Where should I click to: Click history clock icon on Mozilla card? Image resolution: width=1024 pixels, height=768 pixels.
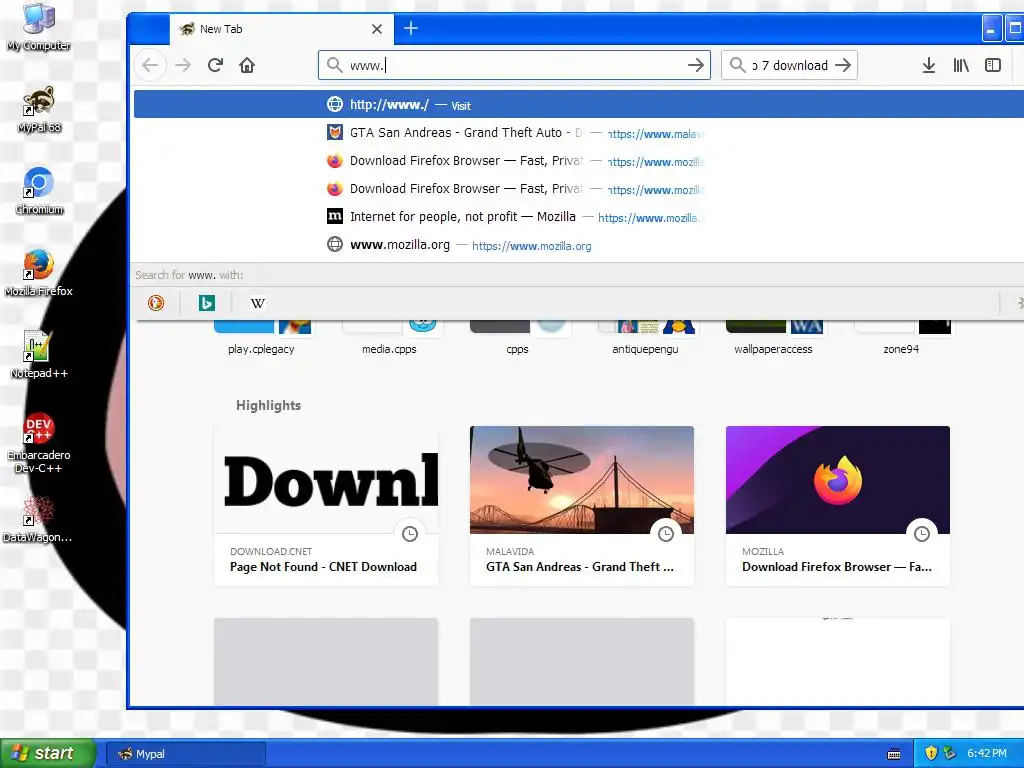pyautogui.click(x=921, y=534)
